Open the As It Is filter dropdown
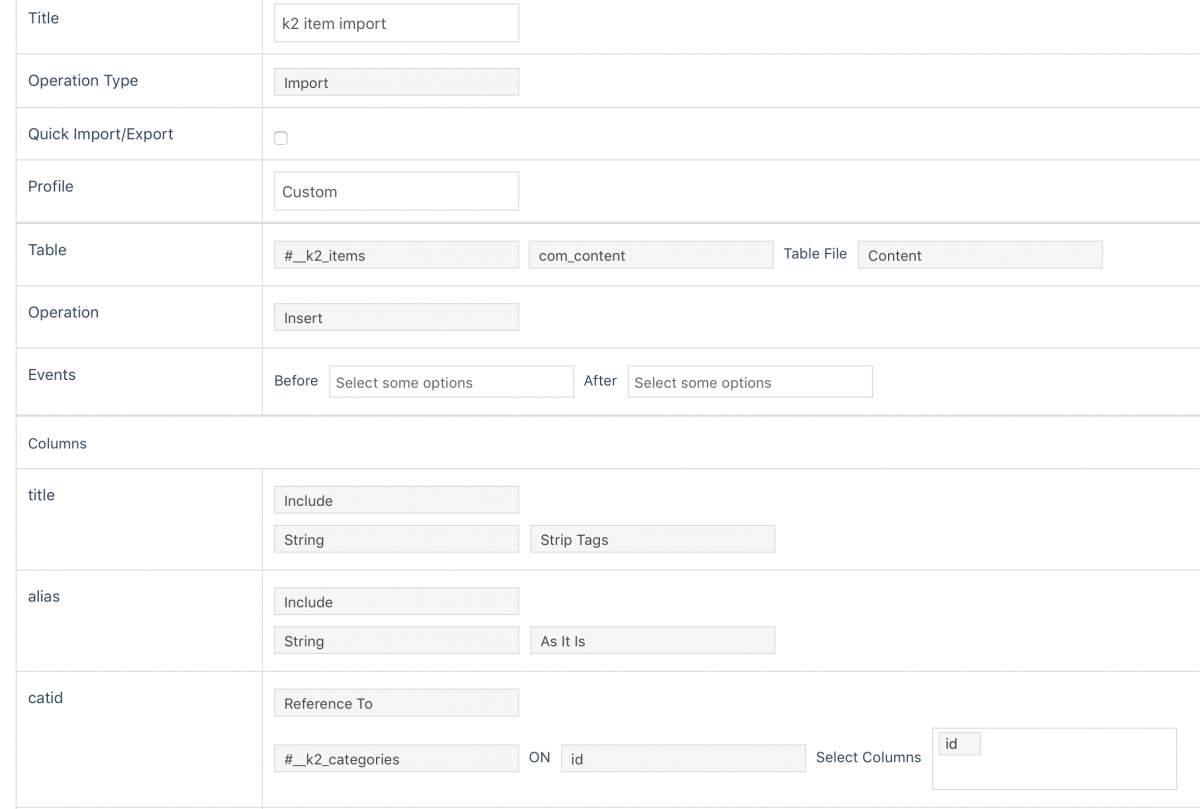The image size is (1200, 809). pyautogui.click(x=652, y=640)
